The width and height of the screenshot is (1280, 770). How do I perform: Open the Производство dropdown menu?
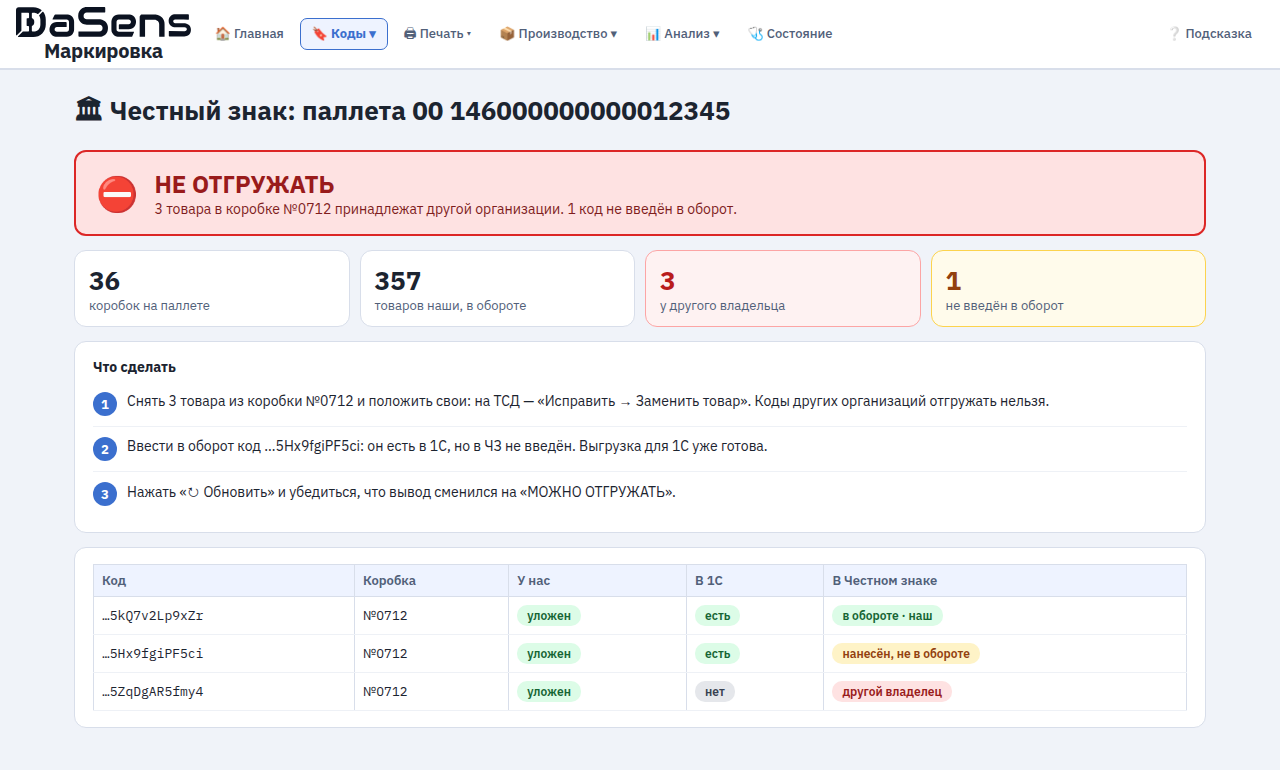click(x=558, y=34)
